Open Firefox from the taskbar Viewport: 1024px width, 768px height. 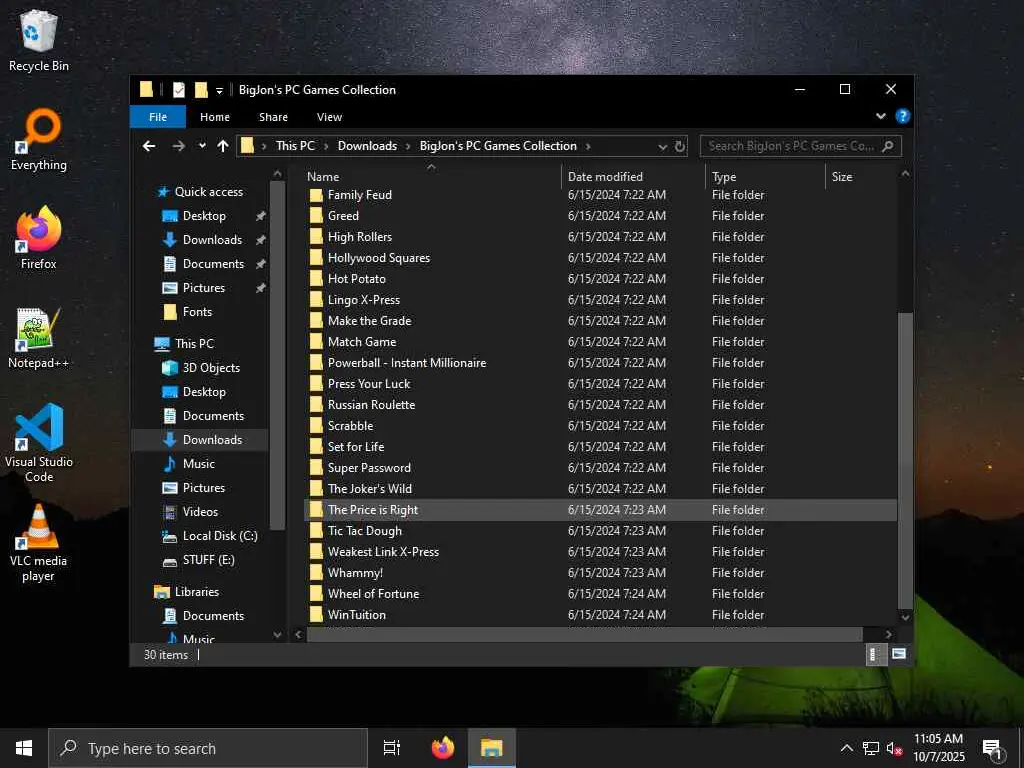point(443,748)
